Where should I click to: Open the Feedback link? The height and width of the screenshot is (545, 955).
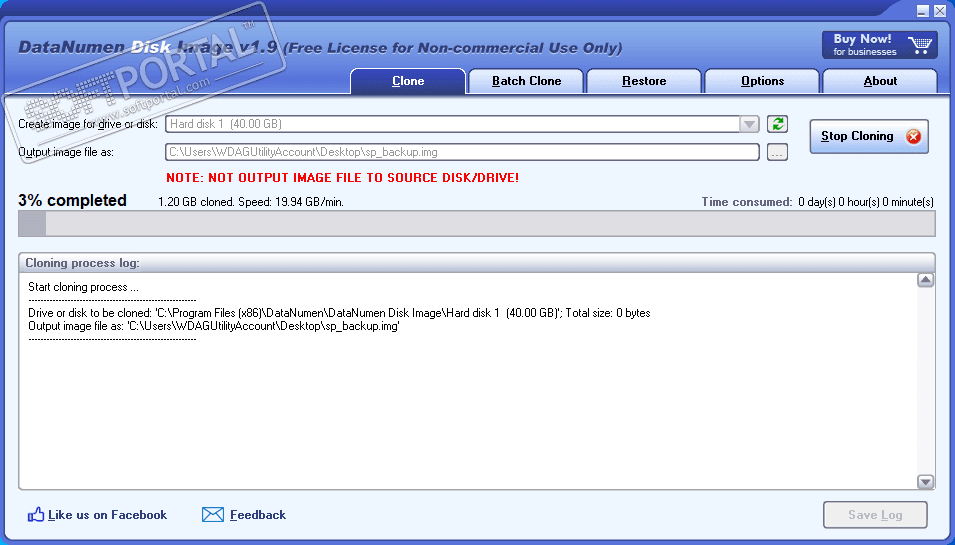tap(258, 515)
